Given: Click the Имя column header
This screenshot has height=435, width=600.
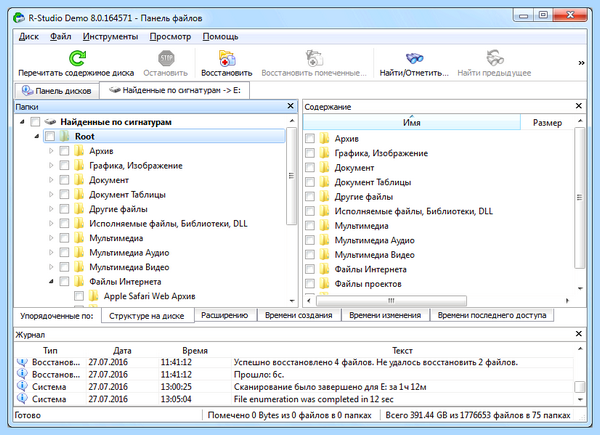Looking at the screenshot, I should 412,122.
